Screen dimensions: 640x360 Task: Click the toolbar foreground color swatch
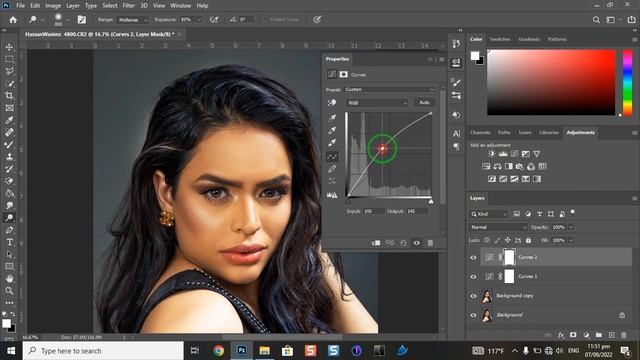(6, 324)
